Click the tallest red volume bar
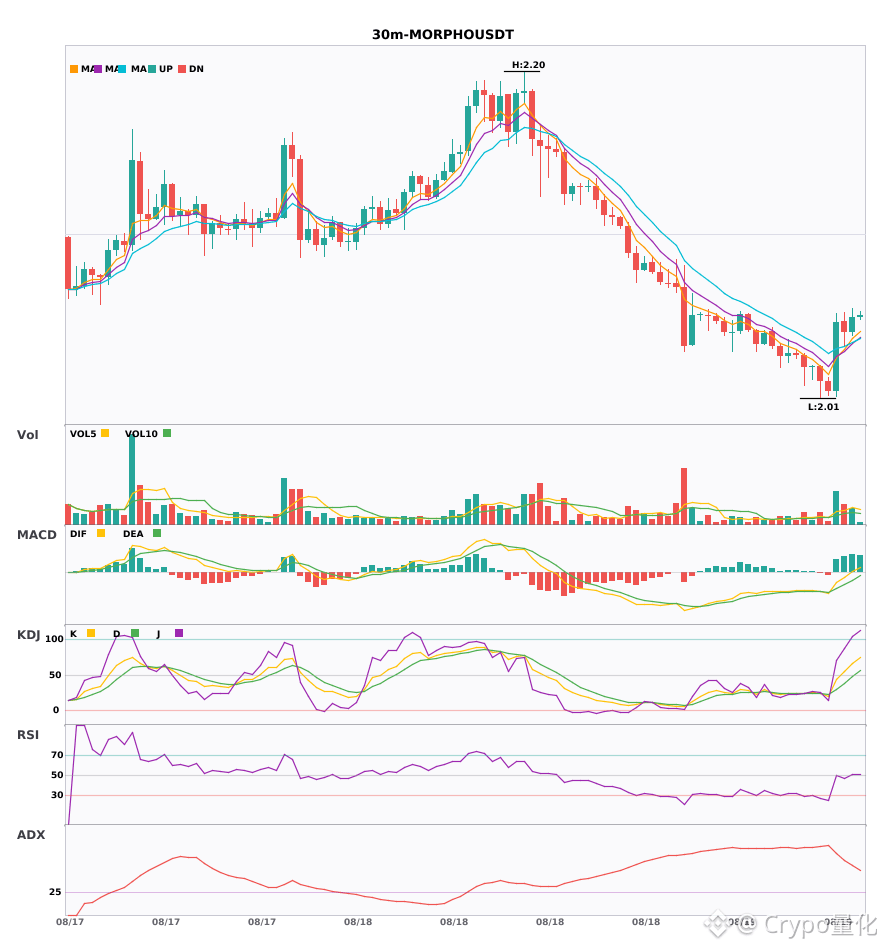Screen dimensions: 885x950 click(x=684, y=496)
